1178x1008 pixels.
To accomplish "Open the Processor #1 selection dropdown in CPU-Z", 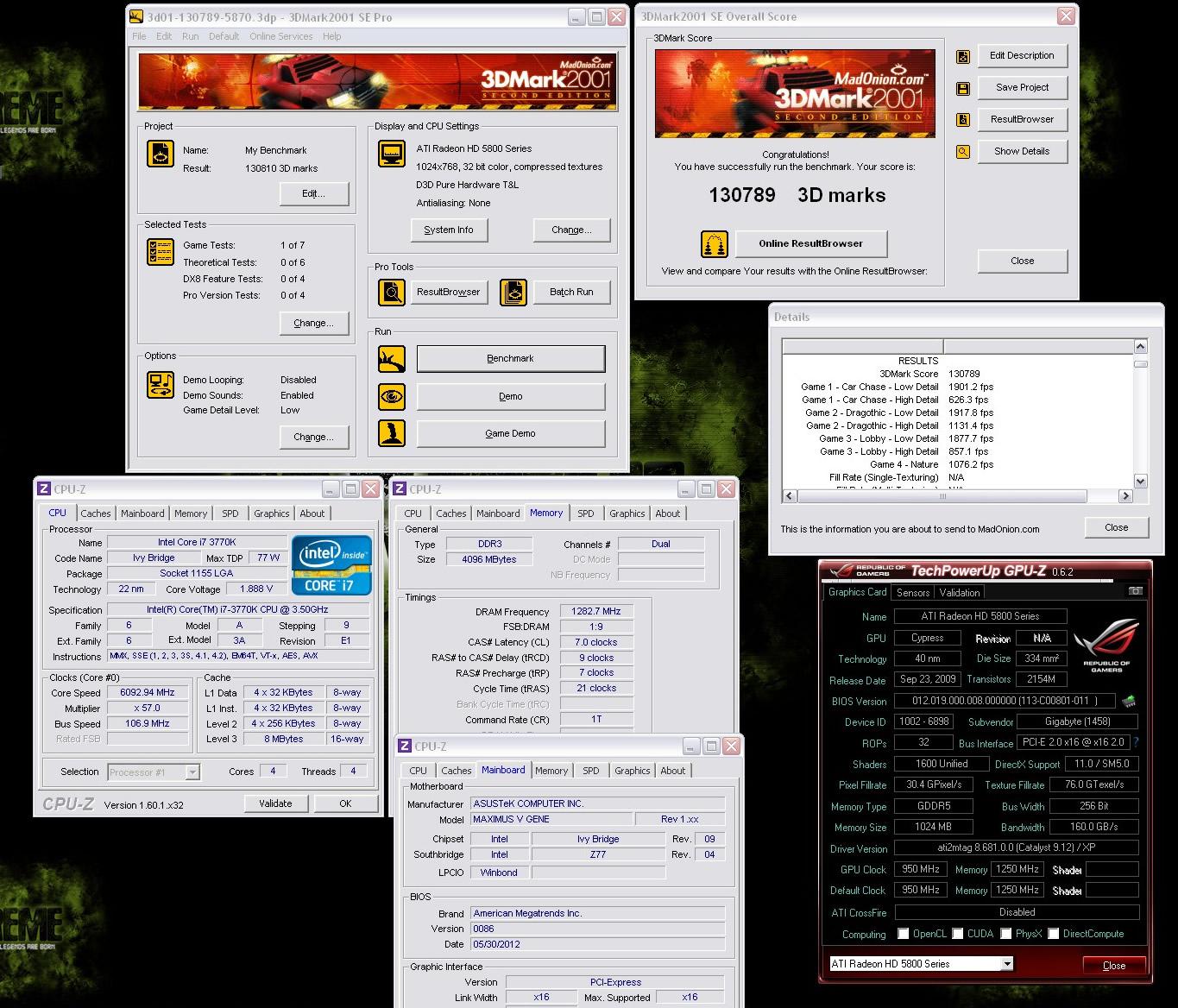I will coord(192,772).
